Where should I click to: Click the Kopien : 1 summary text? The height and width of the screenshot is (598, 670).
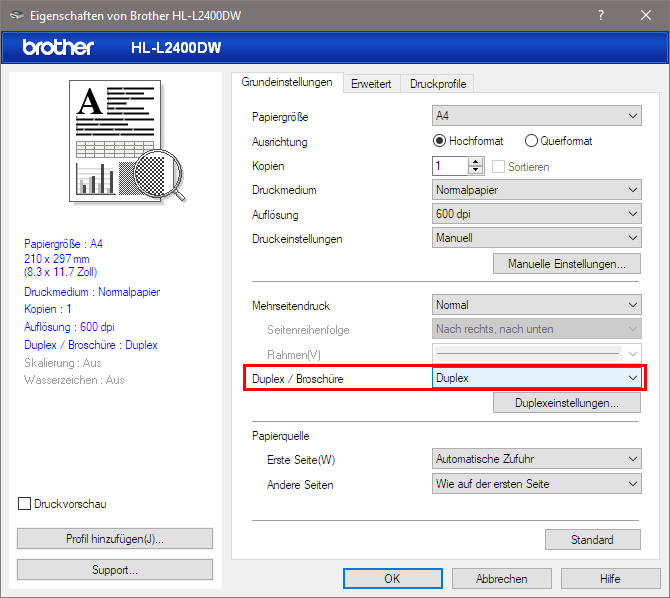[x=47, y=309]
